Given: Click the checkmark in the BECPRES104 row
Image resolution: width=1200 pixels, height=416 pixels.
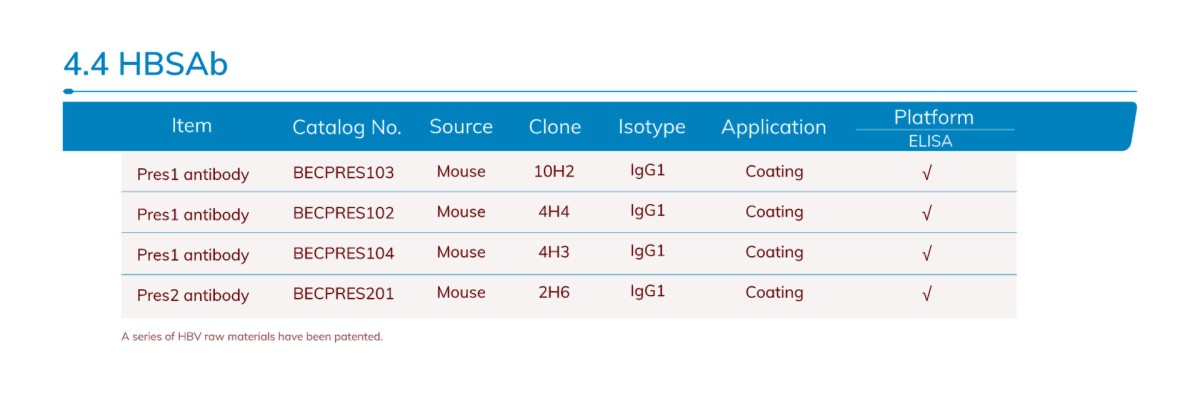Looking at the screenshot, I should click(927, 253).
